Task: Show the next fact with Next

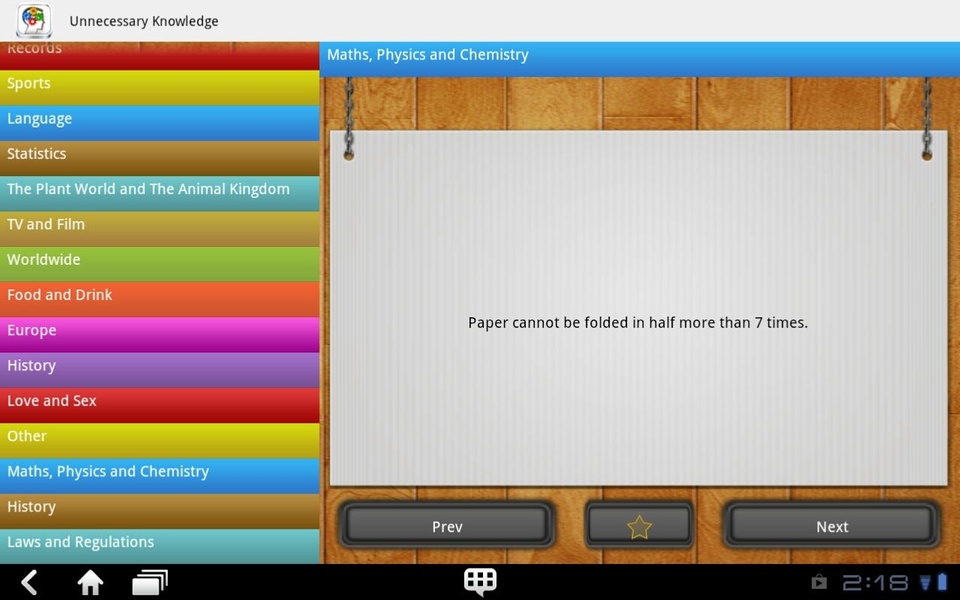Action: click(831, 525)
